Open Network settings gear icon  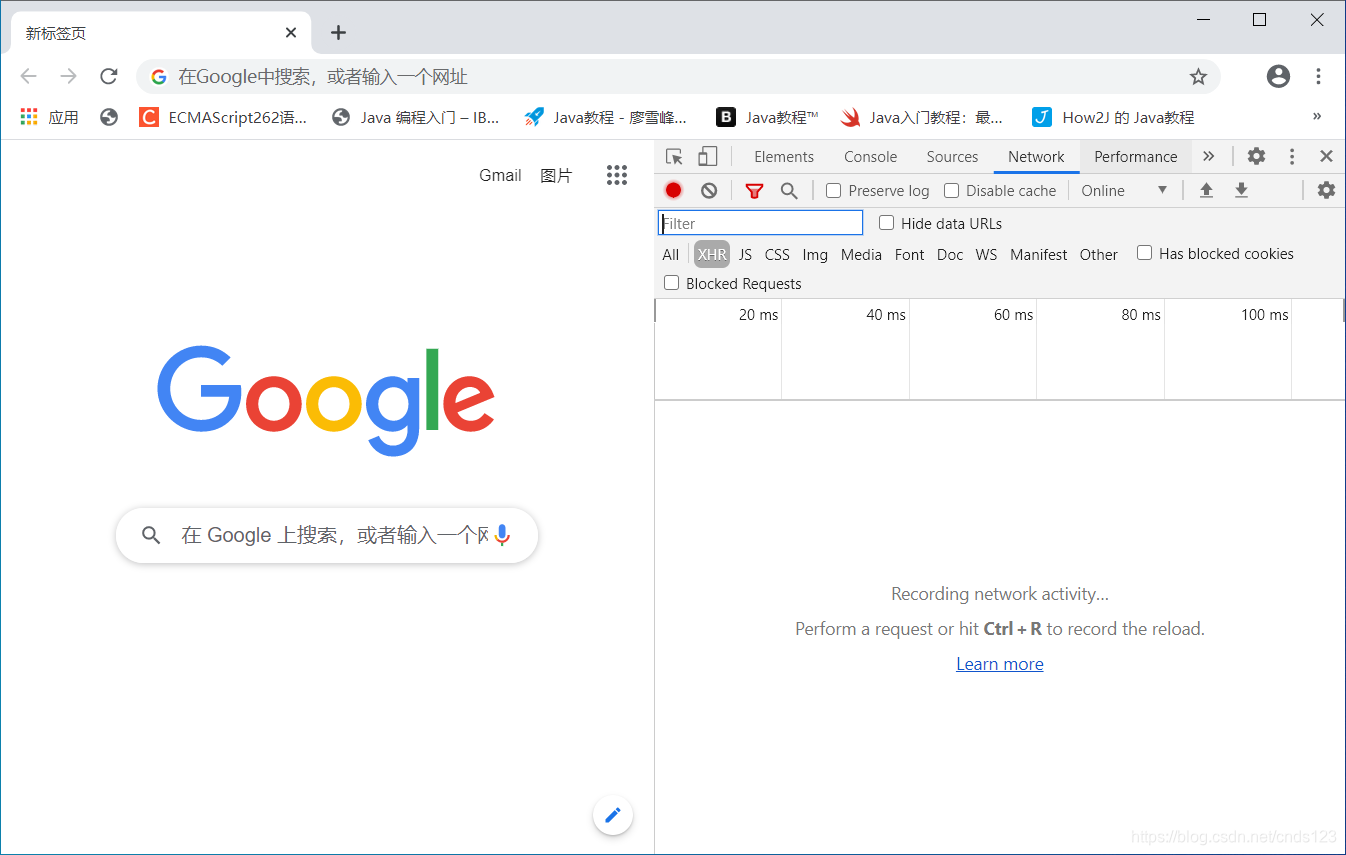tap(1326, 190)
